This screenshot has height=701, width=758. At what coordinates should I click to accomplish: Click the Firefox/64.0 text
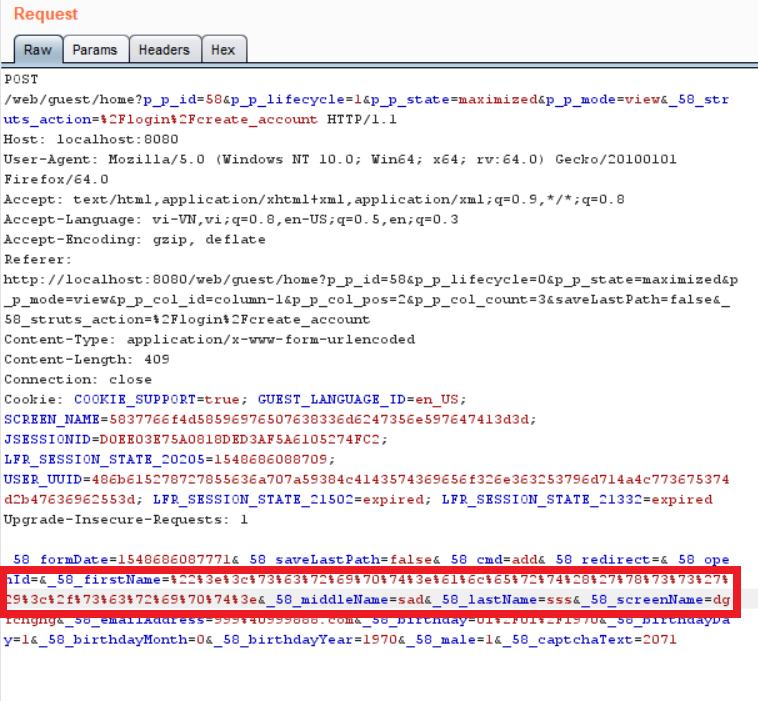(56, 179)
